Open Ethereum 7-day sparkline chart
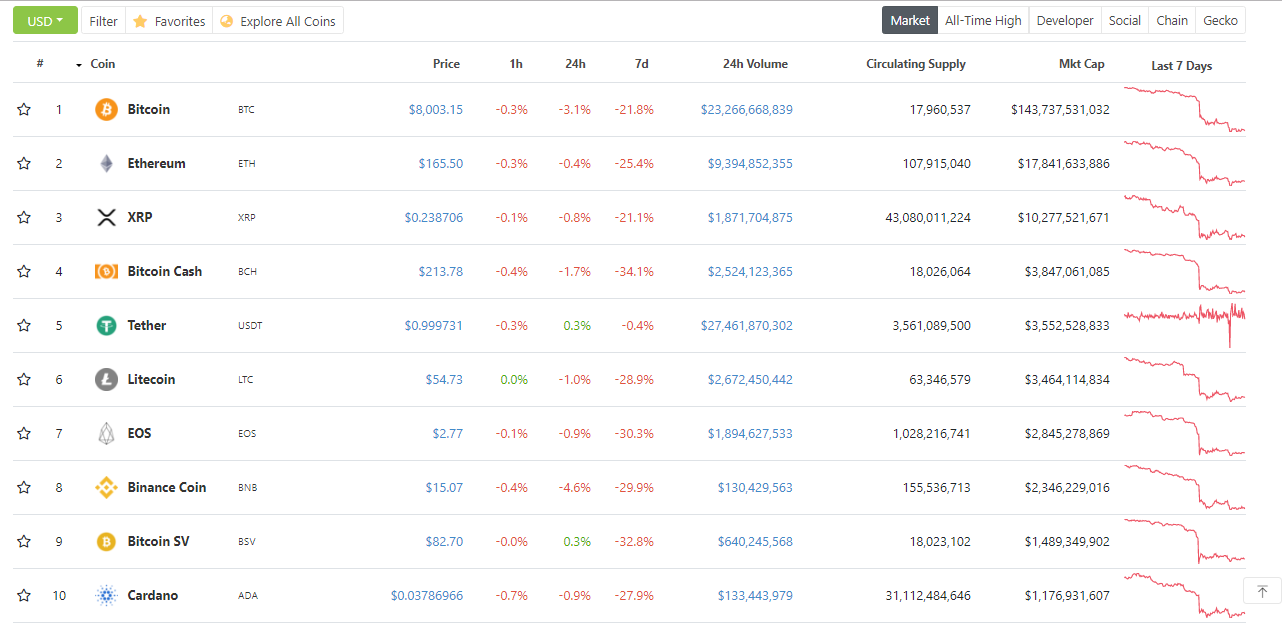This screenshot has height=624, width=1282. (1185, 164)
